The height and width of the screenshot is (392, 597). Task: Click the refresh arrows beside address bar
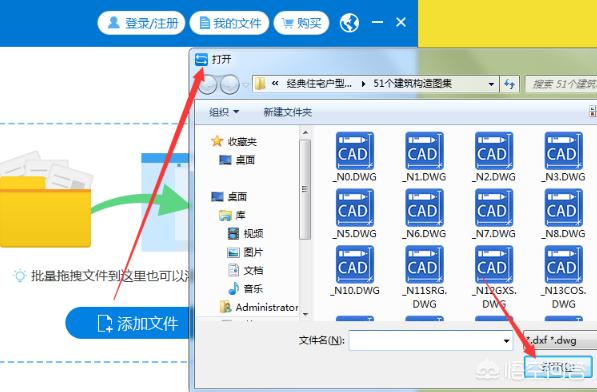click(x=509, y=84)
